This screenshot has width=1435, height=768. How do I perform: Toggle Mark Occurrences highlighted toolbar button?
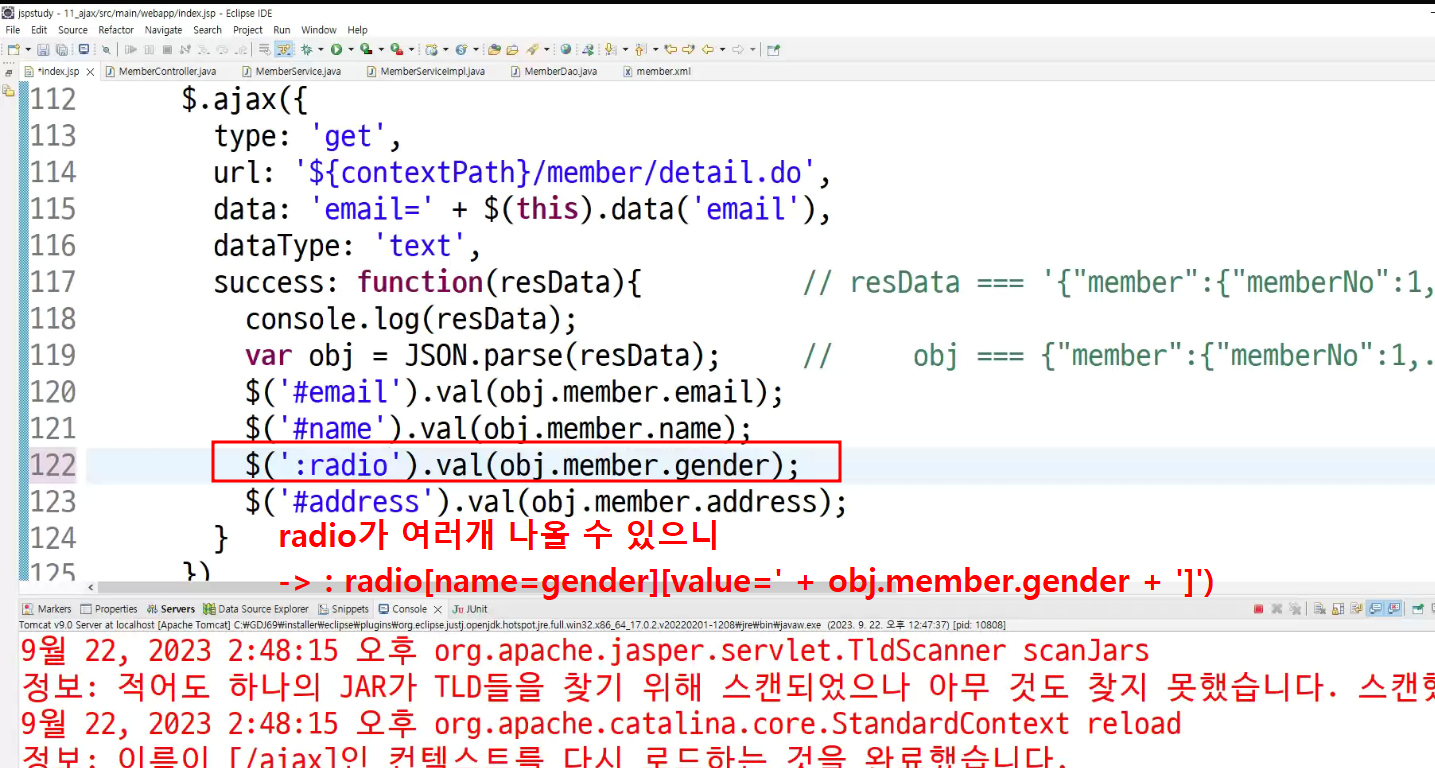[x=284, y=49]
